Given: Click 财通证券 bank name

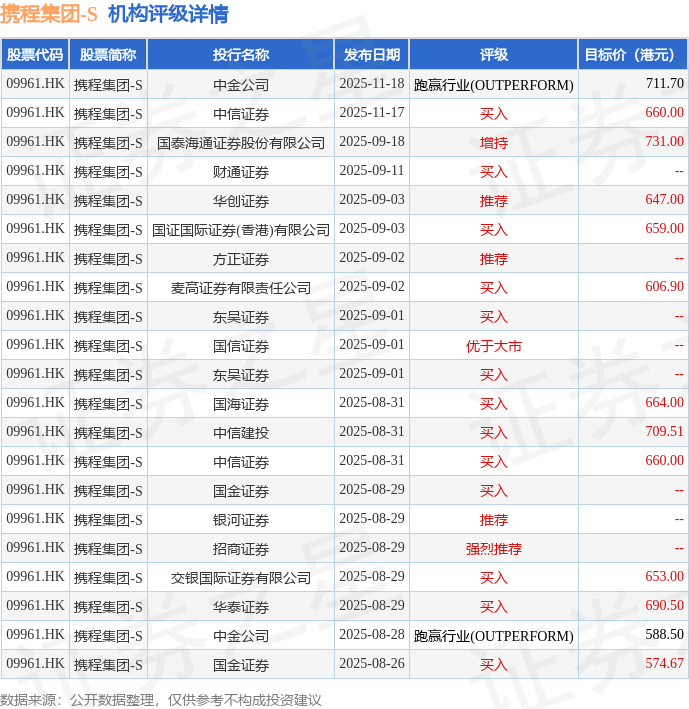Looking at the screenshot, I should [x=241, y=172].
